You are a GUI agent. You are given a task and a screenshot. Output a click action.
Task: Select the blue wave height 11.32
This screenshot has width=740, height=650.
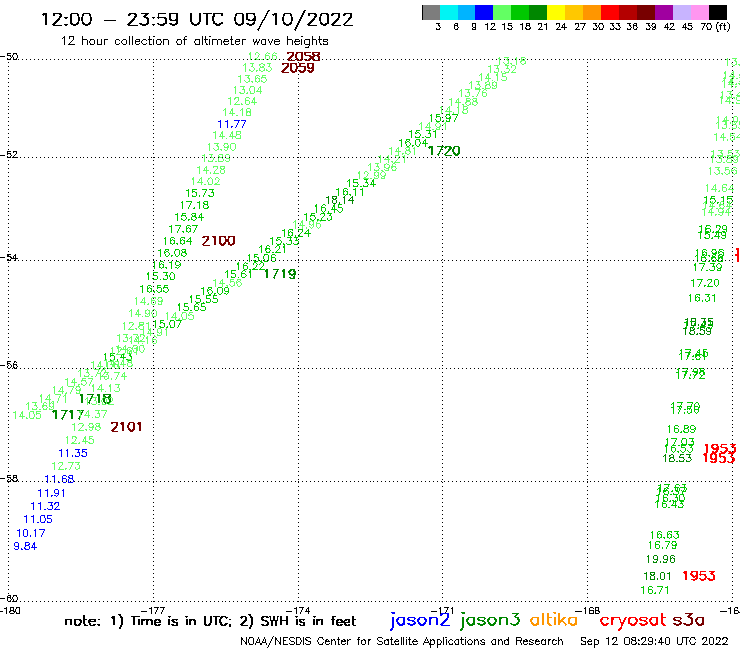45,506
